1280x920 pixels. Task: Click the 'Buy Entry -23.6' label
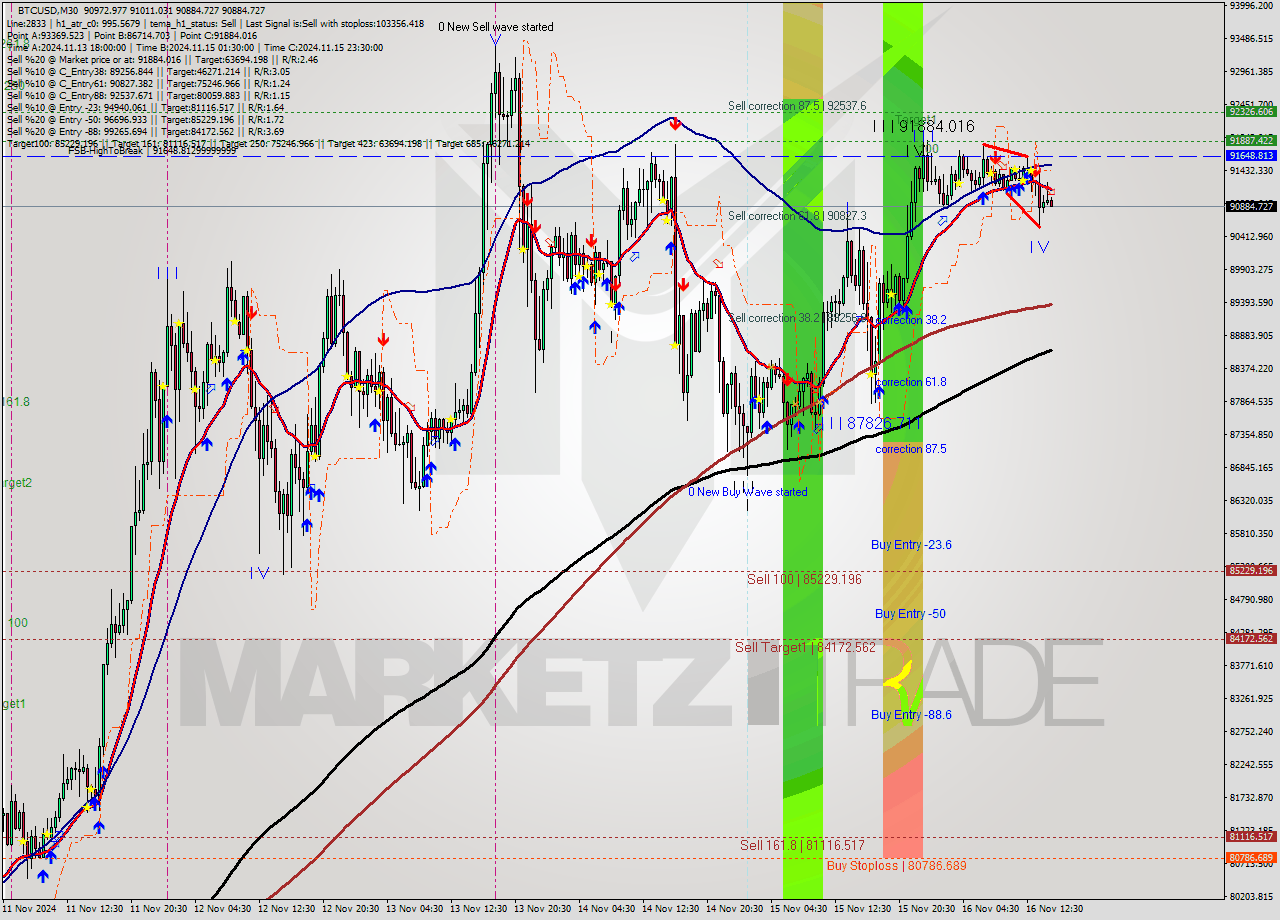pyautogui.click(x=911, y=545)
